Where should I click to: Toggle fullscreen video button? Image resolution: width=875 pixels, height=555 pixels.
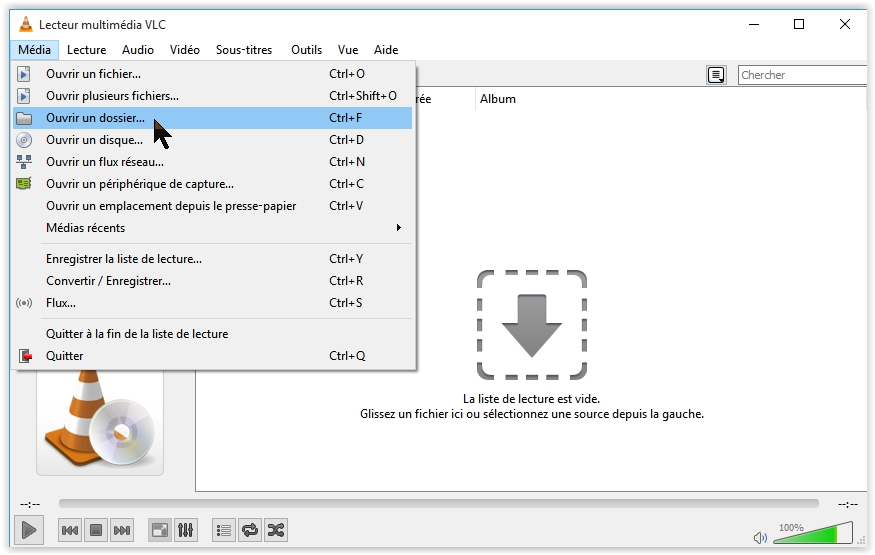160,530
